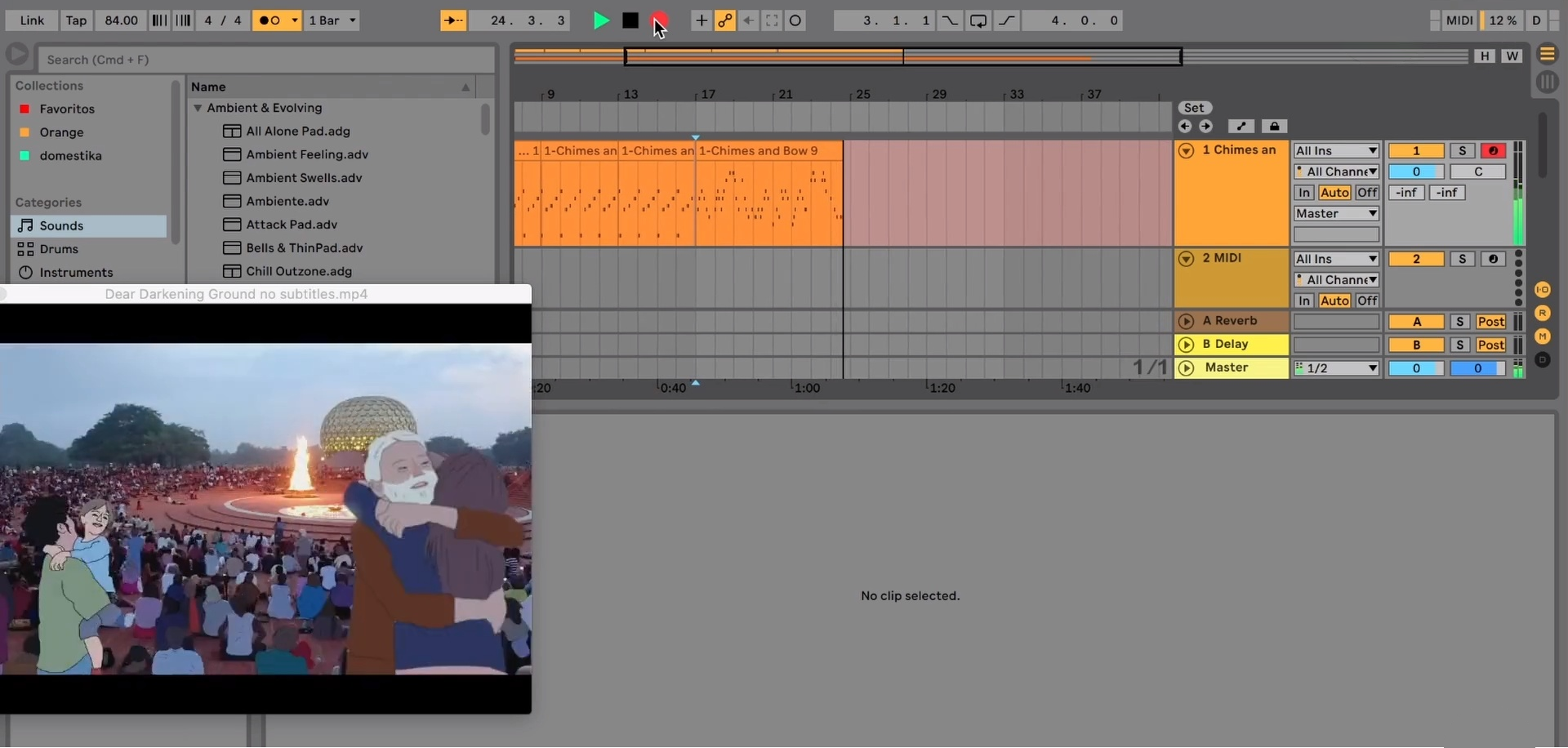Viewport: 1568px width, 748px height.
Task: Click the Master volume slider
Action: pos(1416,368)
